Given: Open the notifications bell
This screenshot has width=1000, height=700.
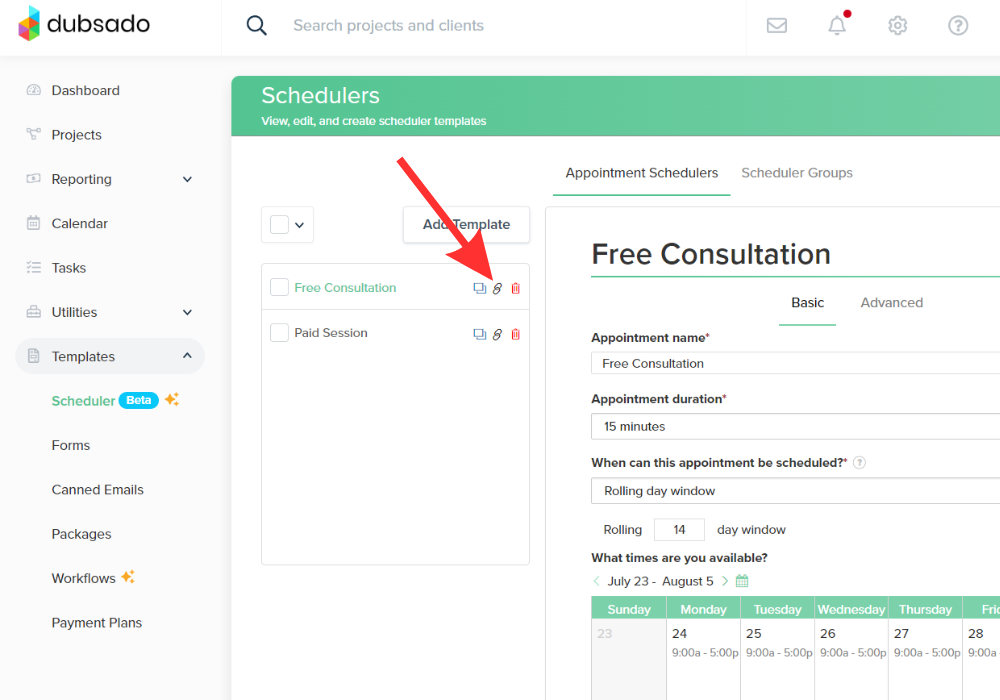Looking at the screenshot, I should click(x=837, y=26).
